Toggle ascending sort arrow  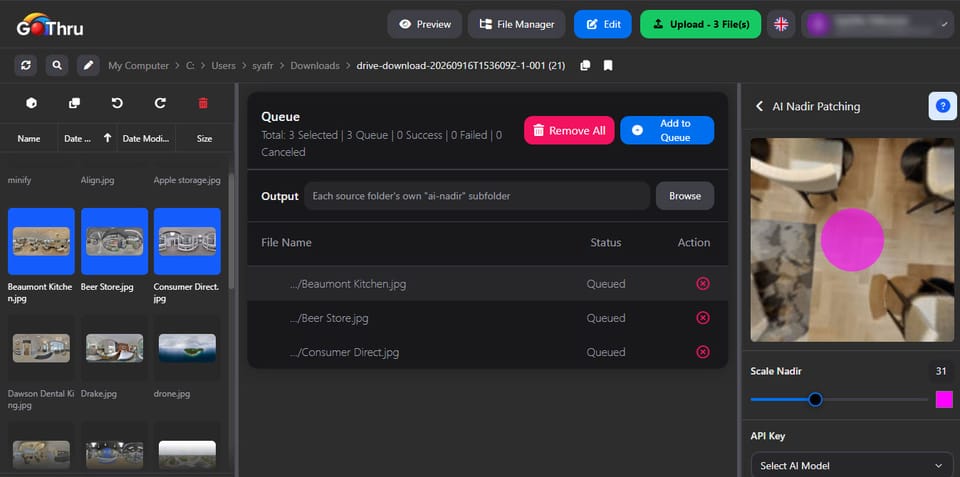(x=107, y=138)
